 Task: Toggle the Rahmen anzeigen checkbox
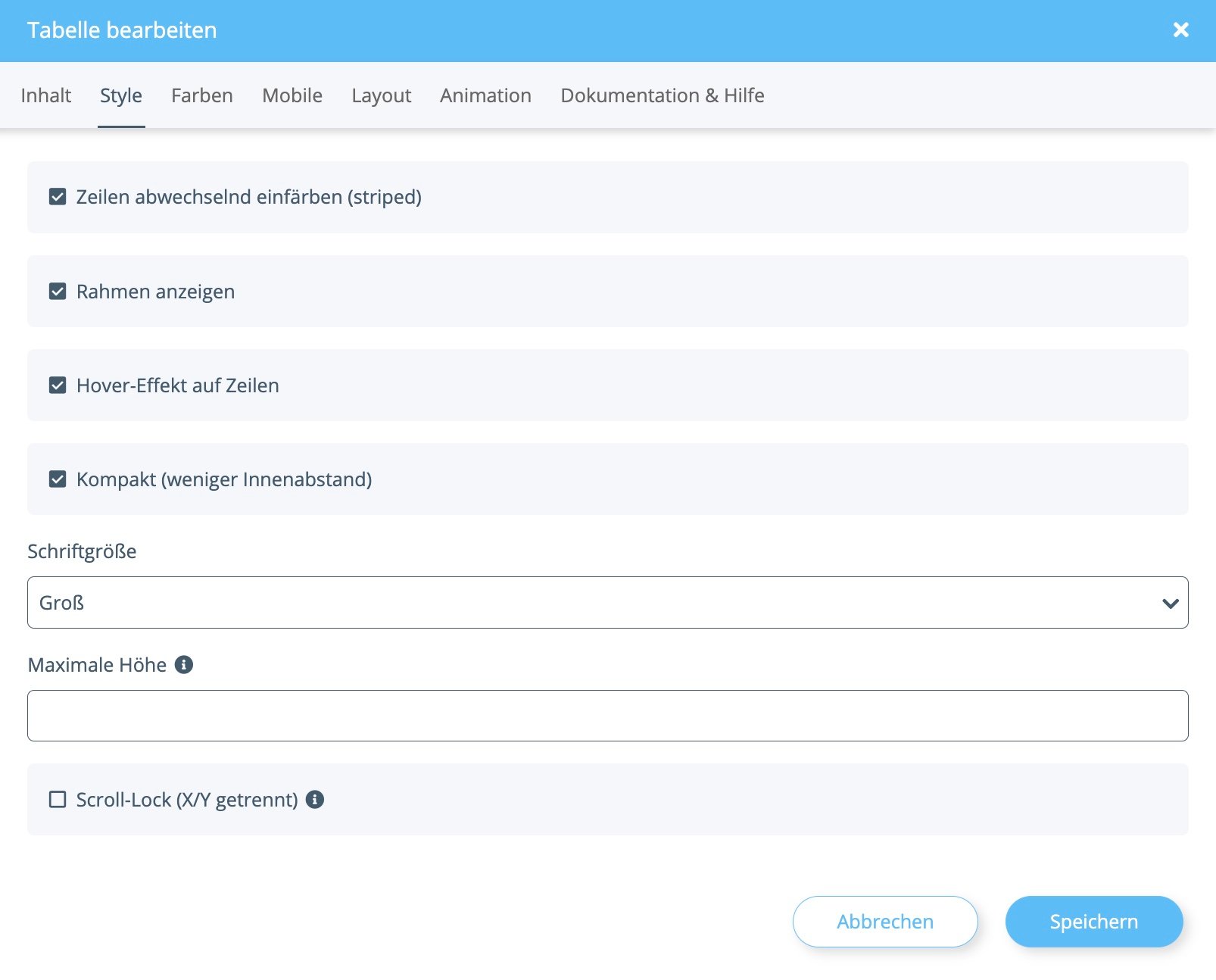58,292
